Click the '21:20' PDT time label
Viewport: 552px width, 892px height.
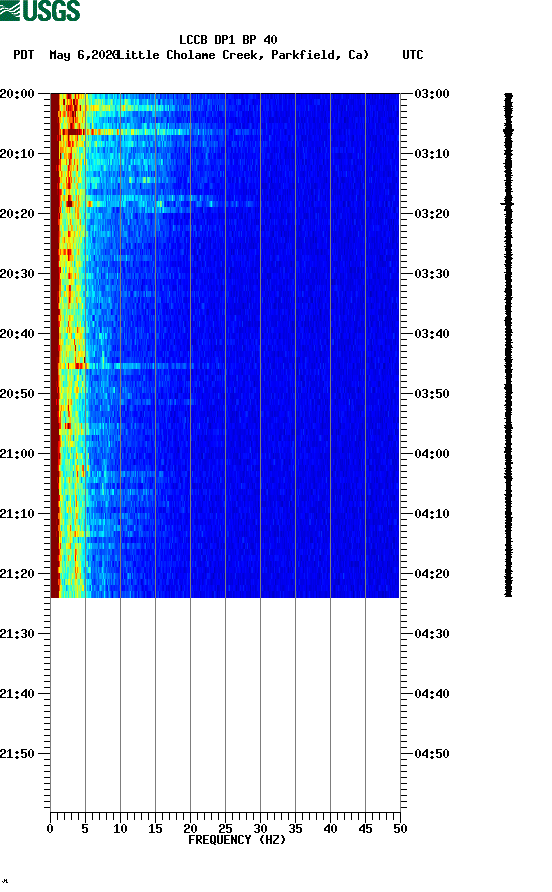coord(17,574)
